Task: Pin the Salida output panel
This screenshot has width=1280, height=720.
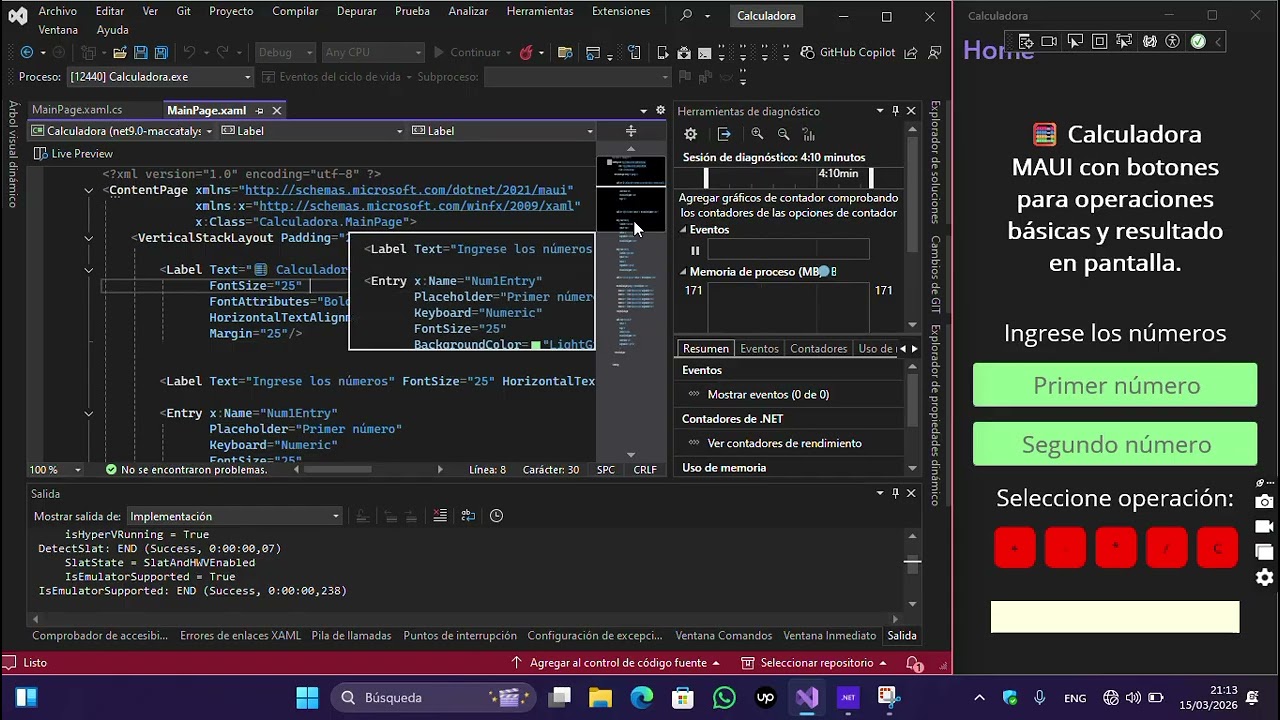Action: pos(895,493)
